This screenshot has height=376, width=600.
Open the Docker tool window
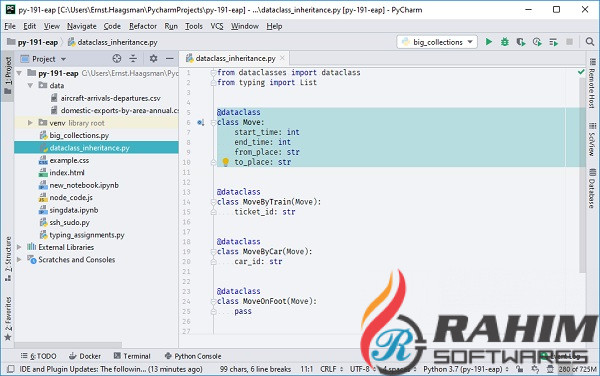(85, 356)
